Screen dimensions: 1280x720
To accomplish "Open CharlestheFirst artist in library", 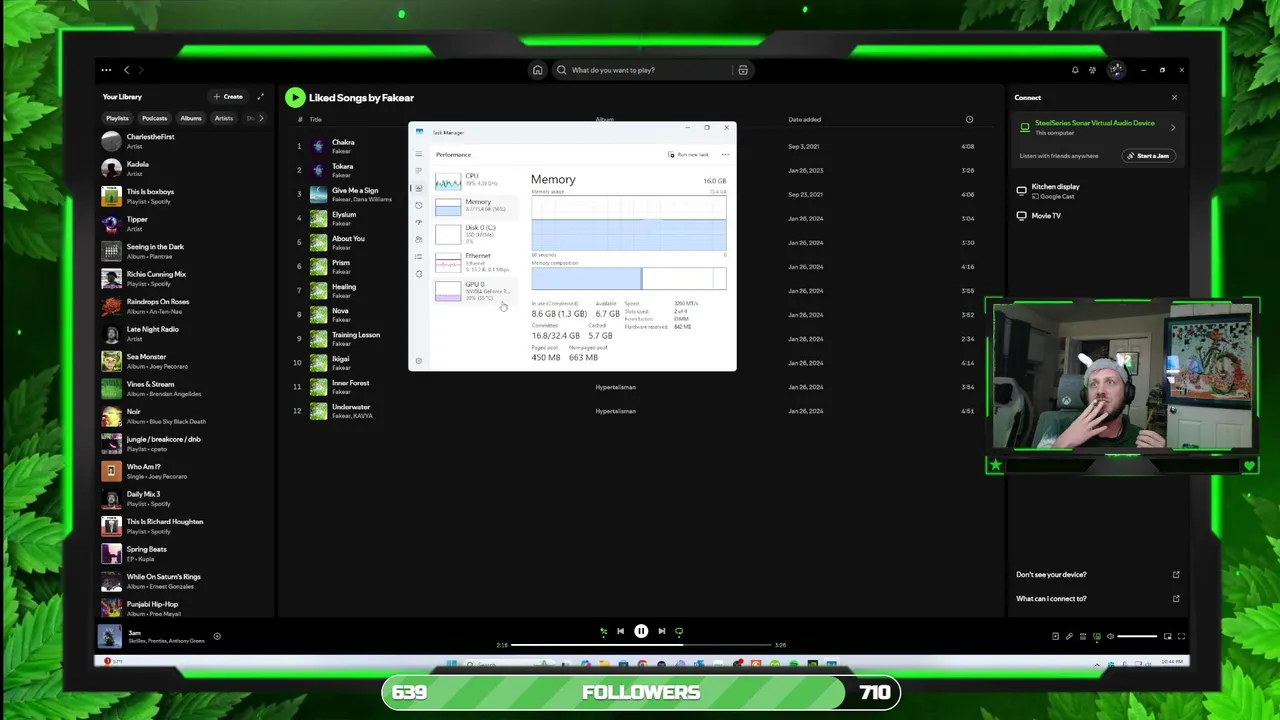I will 185,141.
